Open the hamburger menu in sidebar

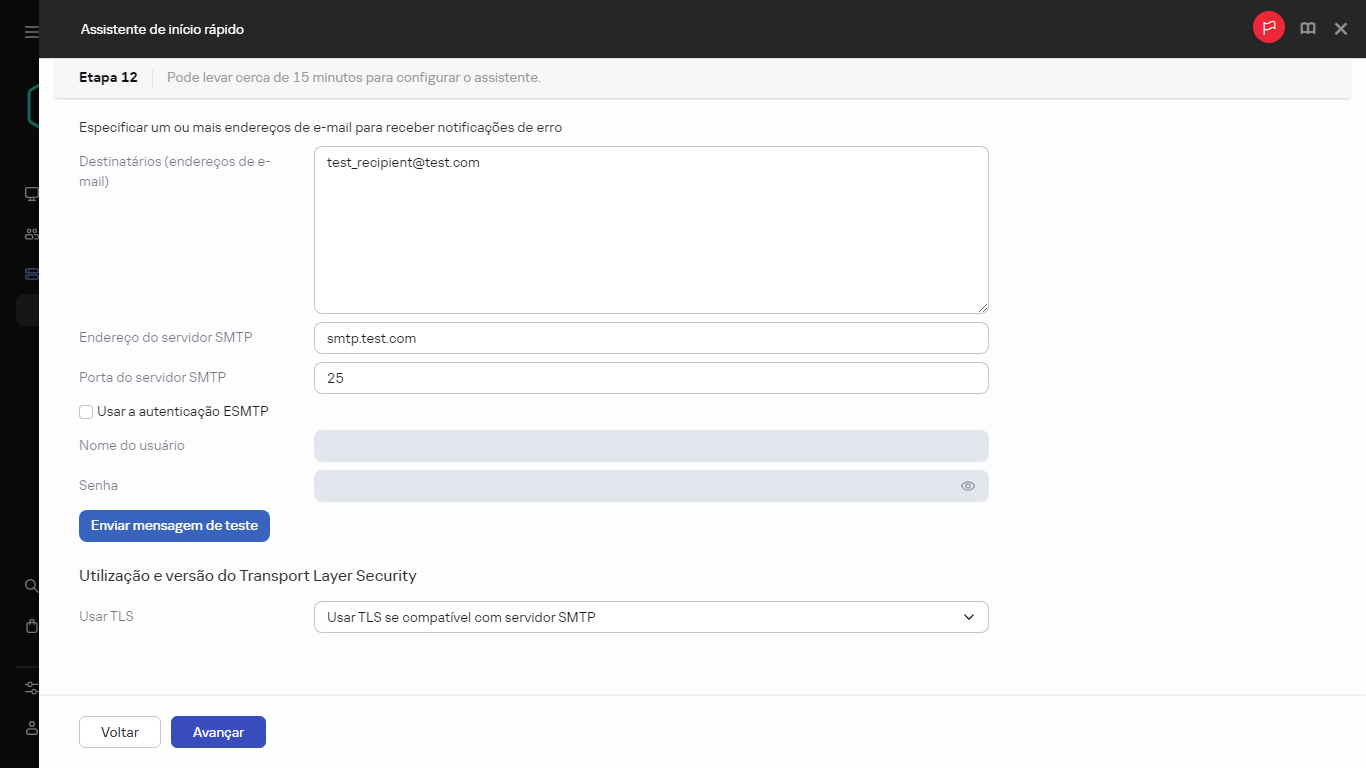tap(31, 32)
